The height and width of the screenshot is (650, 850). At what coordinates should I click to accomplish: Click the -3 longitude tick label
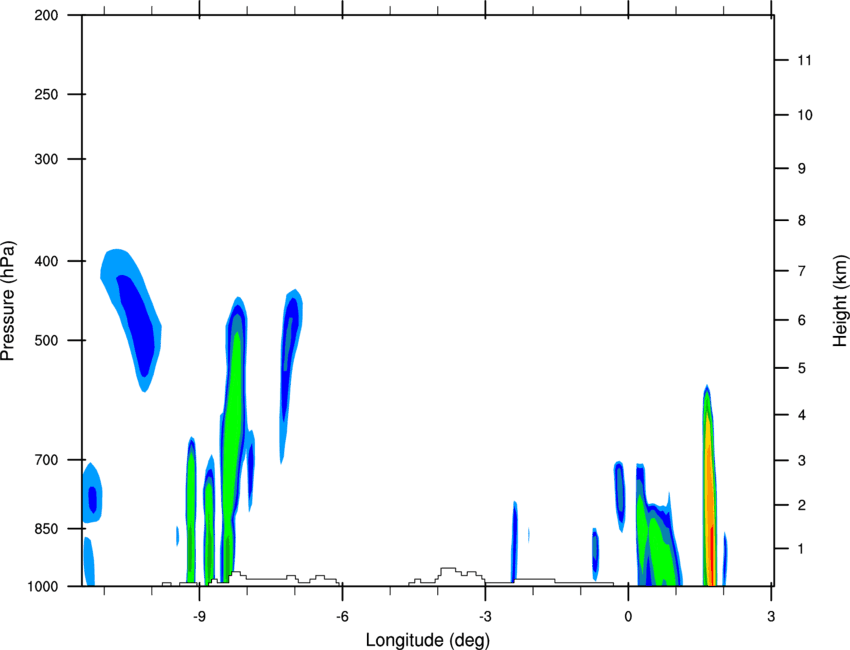(x=485, y=616)
